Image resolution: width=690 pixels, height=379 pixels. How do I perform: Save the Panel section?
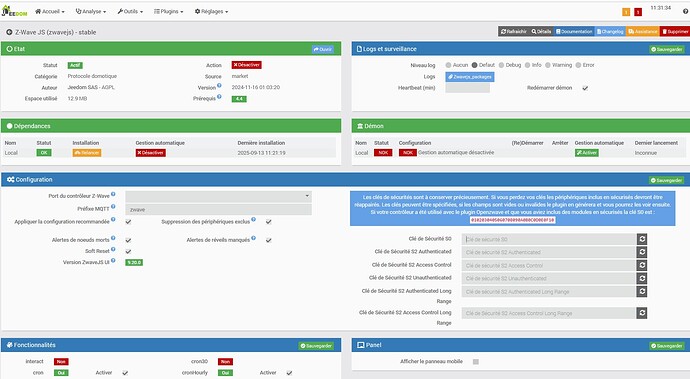pyautogui.click(x=667, y=346)
